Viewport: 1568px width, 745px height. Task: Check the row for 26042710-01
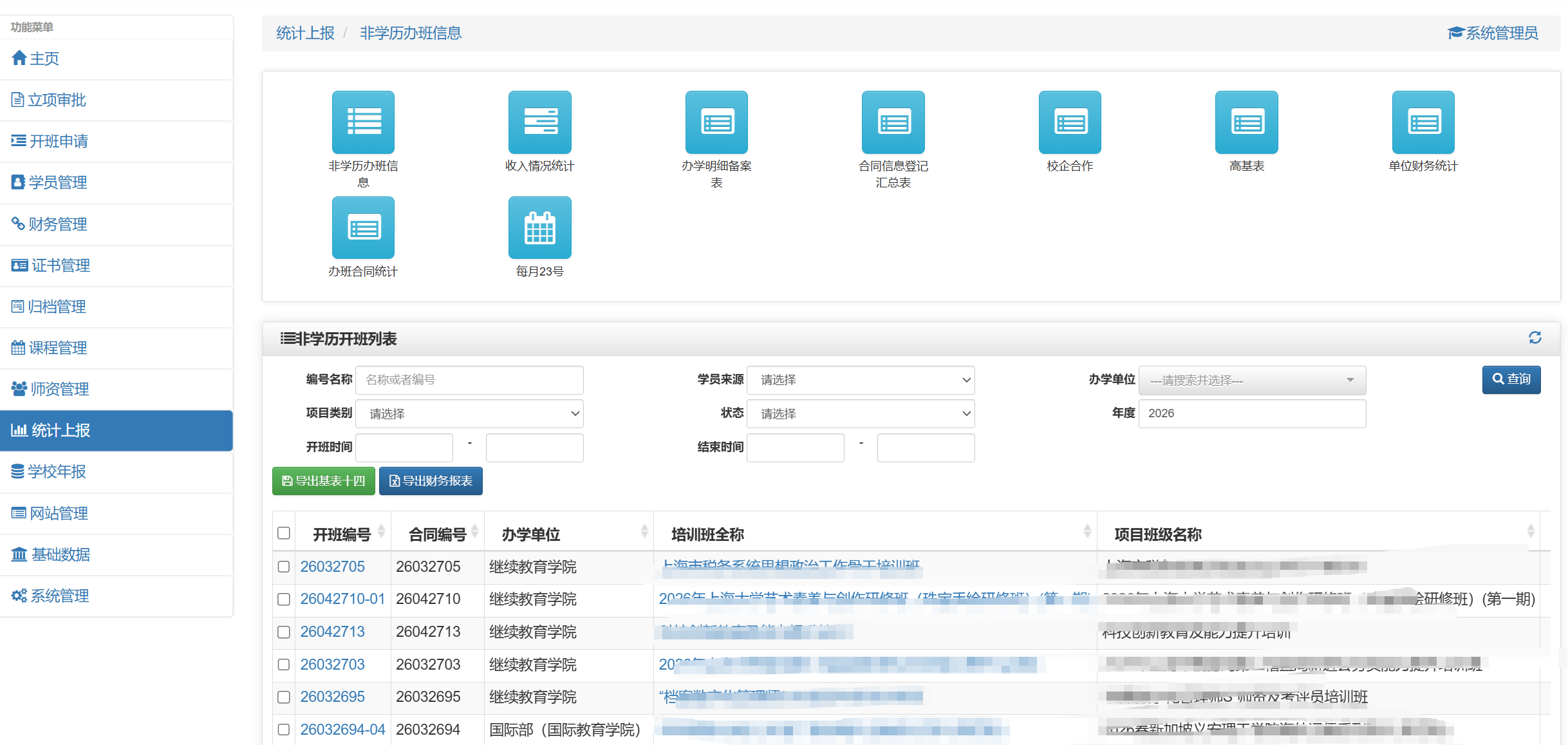pos(284,599)
